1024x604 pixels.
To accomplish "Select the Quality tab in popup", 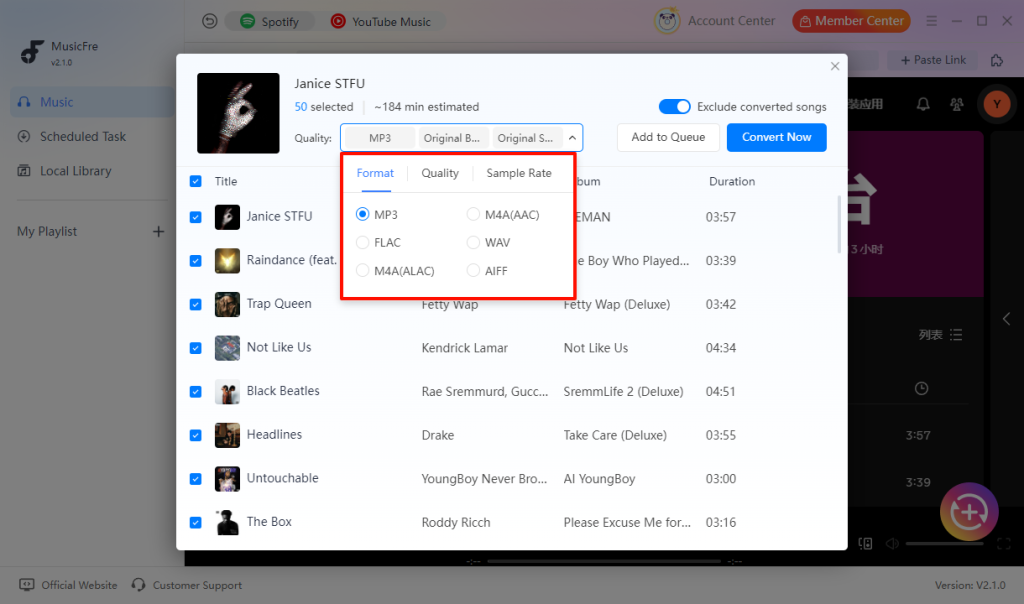I will point(440,173).
